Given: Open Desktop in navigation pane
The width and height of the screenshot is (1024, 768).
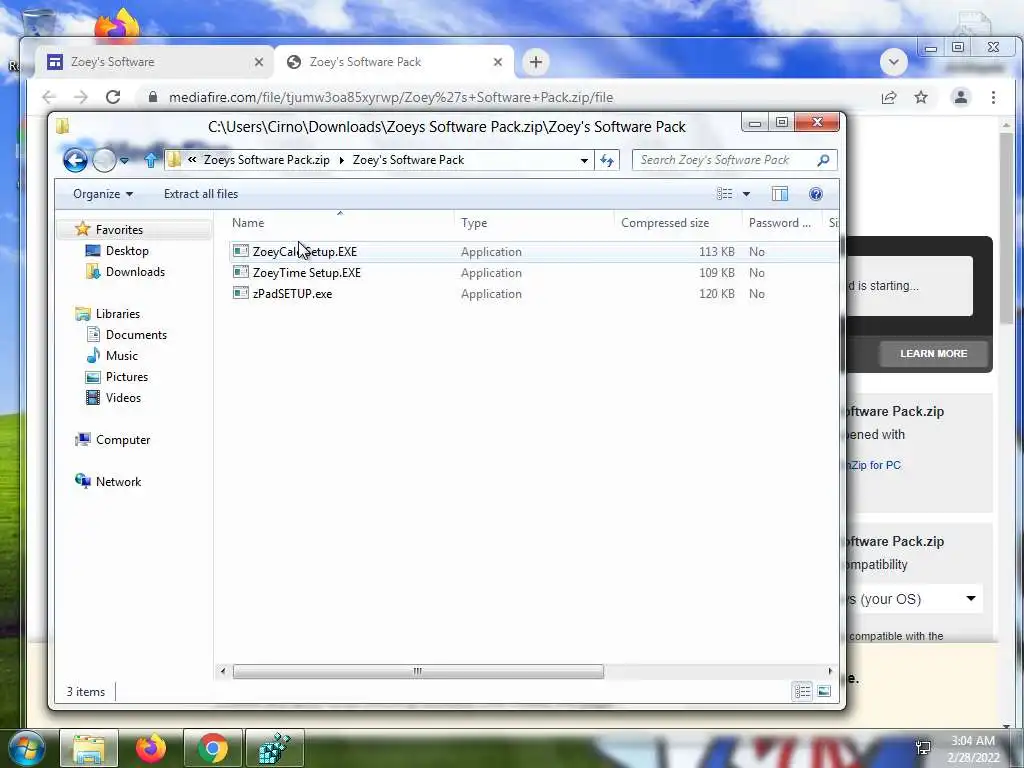Looking at the screenshot, I should click(127, 251).
